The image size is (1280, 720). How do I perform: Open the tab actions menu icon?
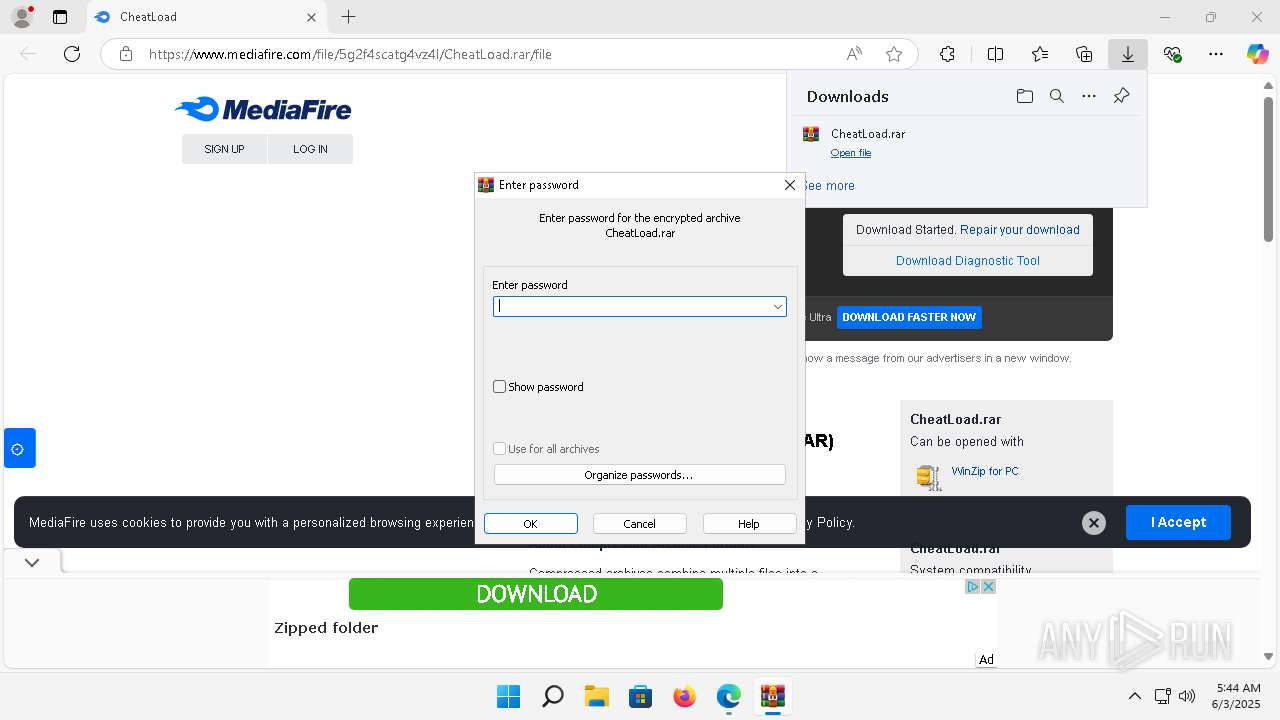60,17
